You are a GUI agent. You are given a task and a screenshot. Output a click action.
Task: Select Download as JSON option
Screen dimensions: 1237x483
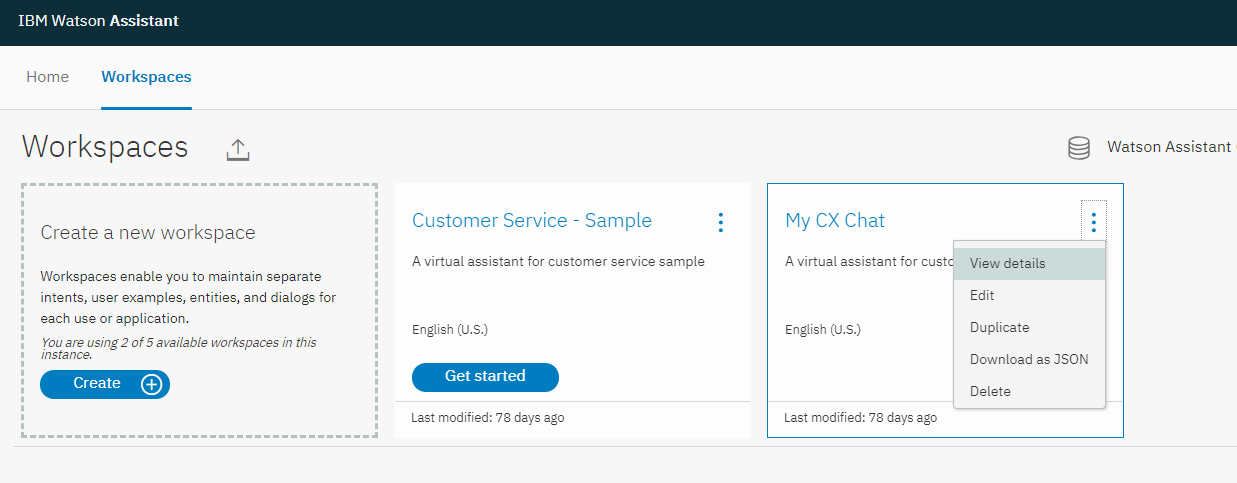point(1029,360)
